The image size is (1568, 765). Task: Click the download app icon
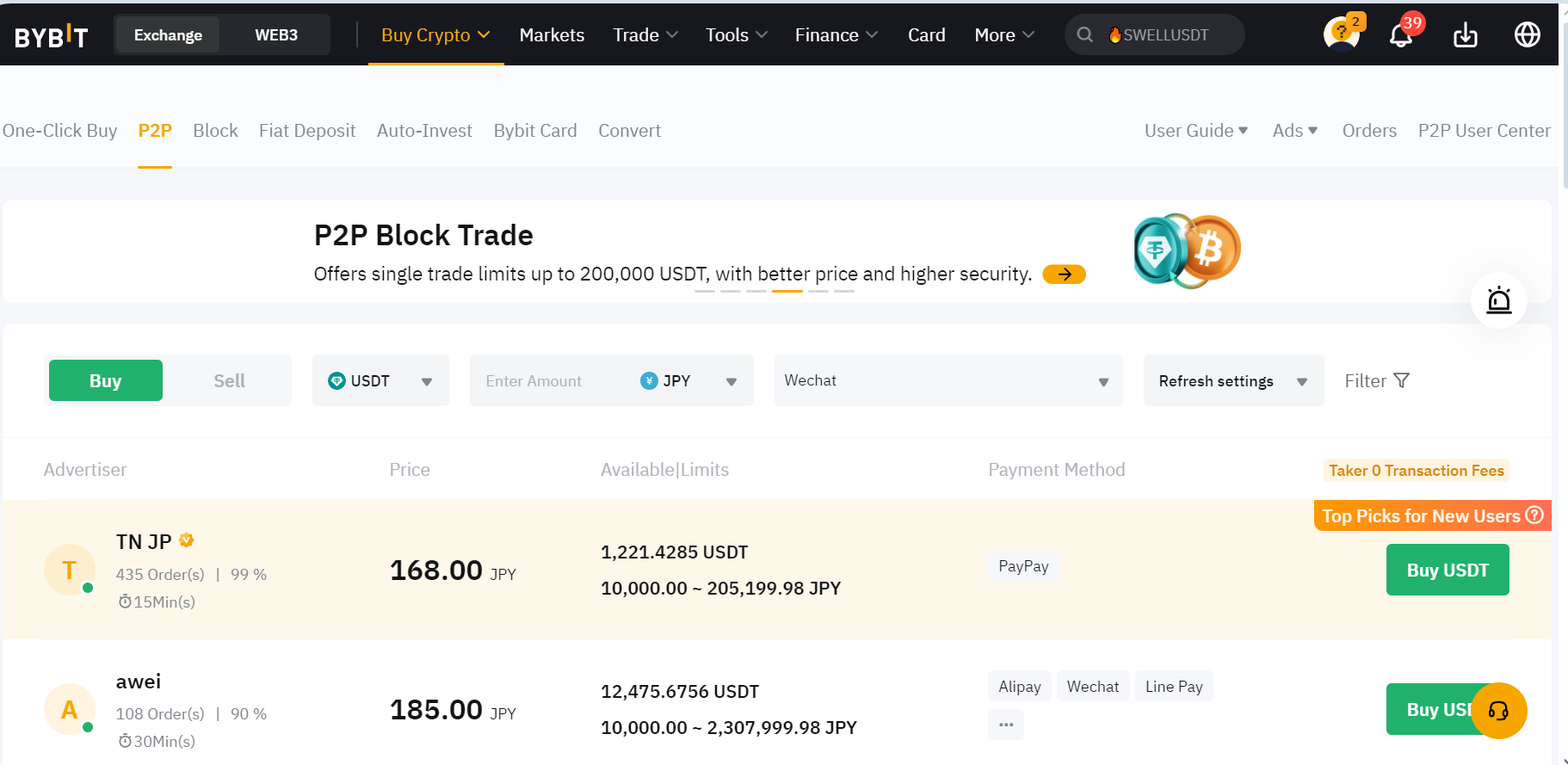[1465, 34]
